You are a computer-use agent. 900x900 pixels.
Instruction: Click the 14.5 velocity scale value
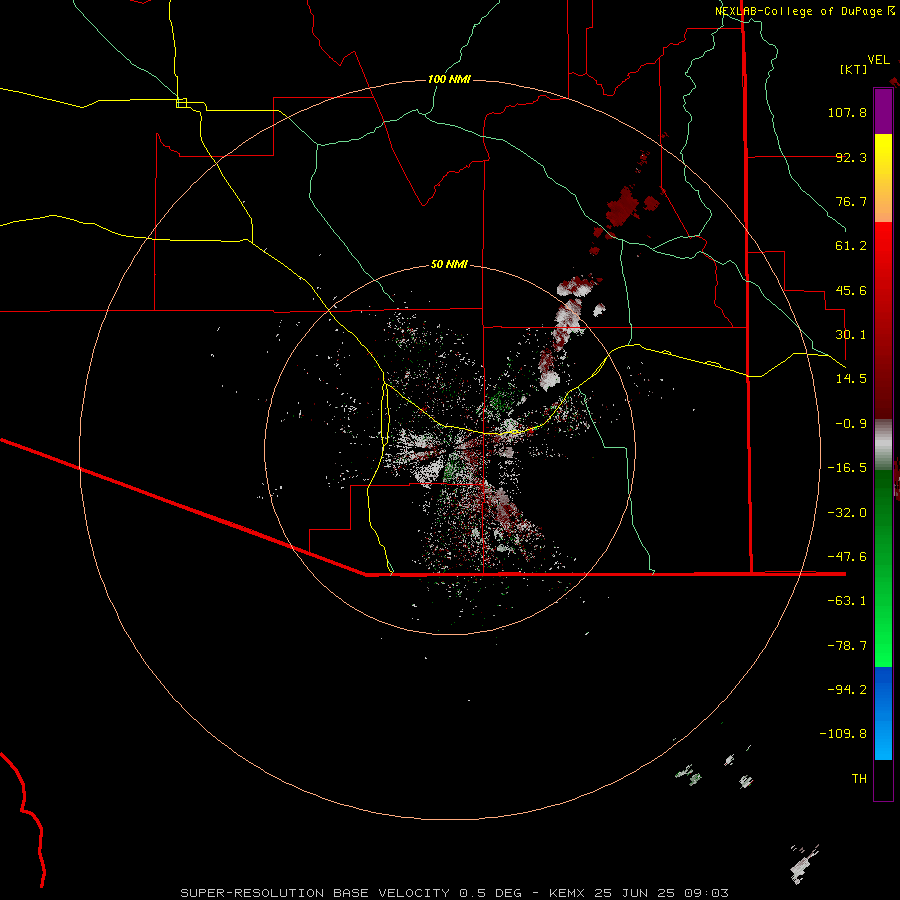[x=851, y=379]
